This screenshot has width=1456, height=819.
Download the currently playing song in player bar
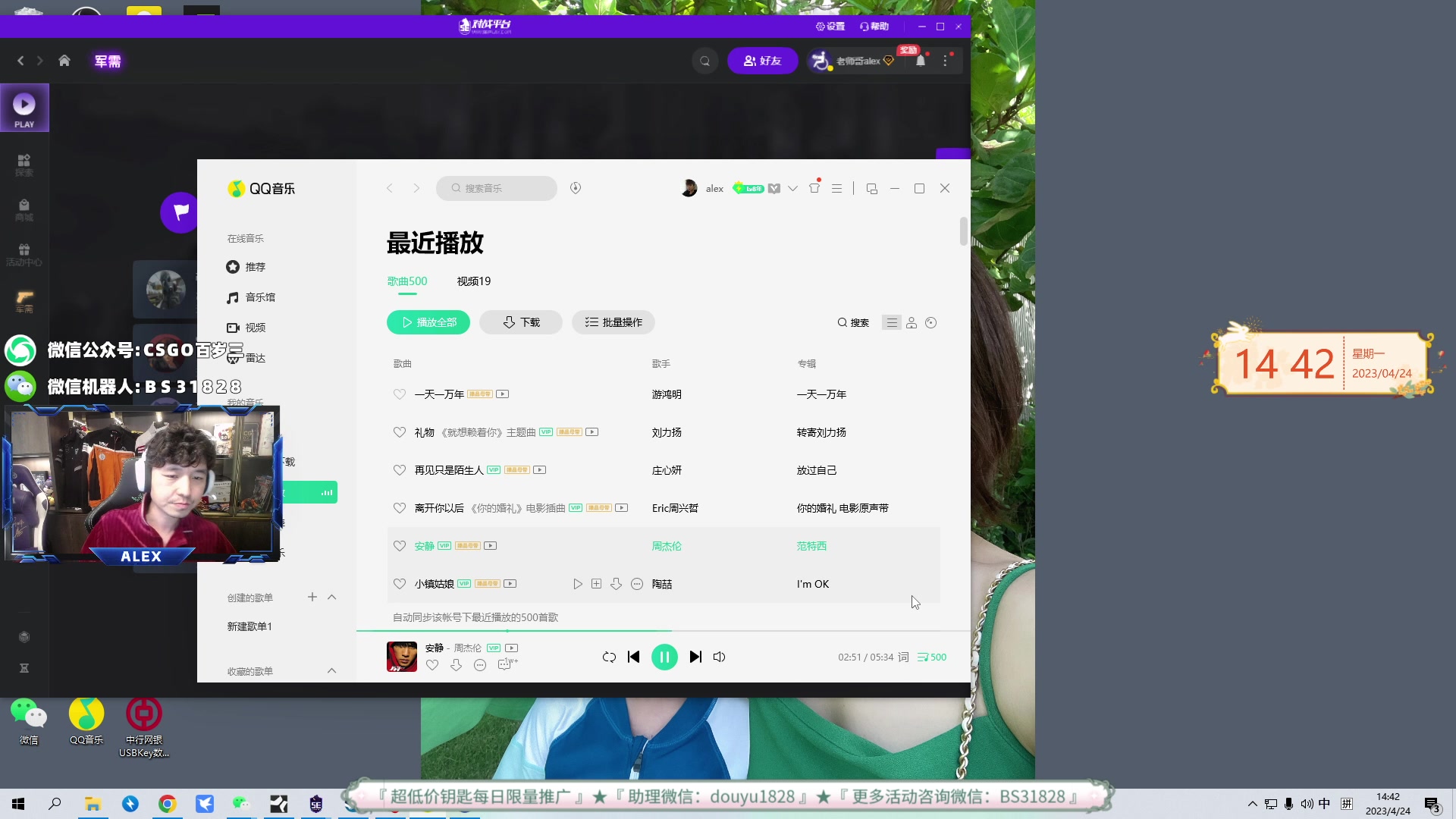tap(456, 665)
